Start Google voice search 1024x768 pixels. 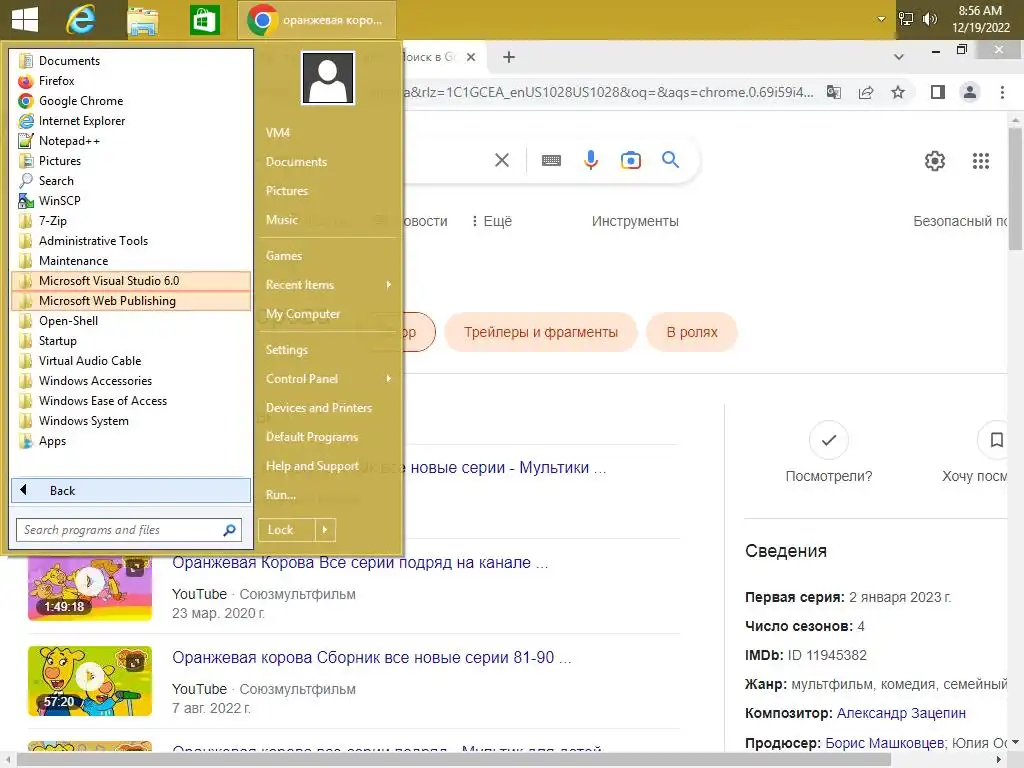[x=590, y=160]
